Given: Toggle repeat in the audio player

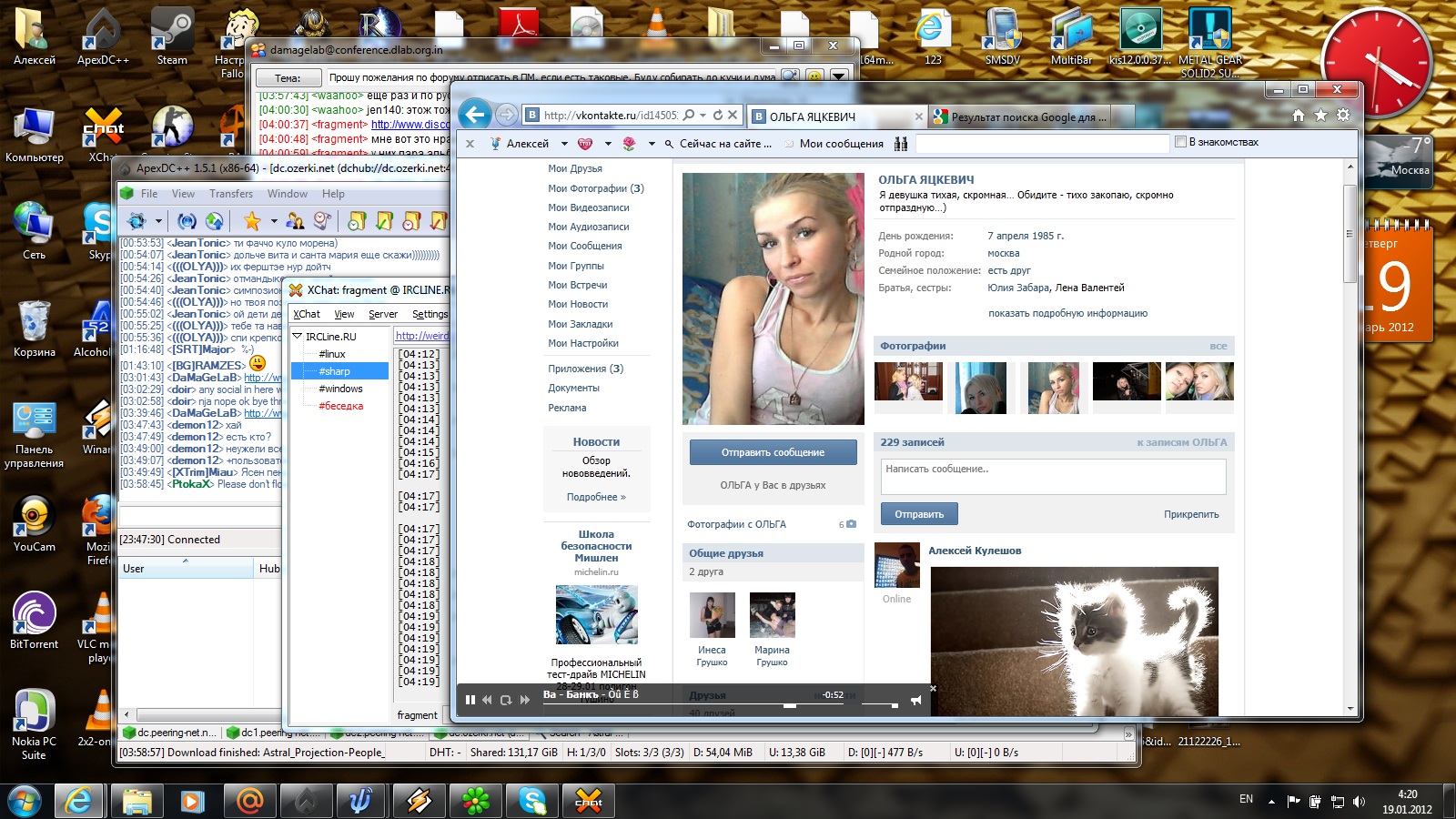Looking at the screenshot, I should coord(506,700).
